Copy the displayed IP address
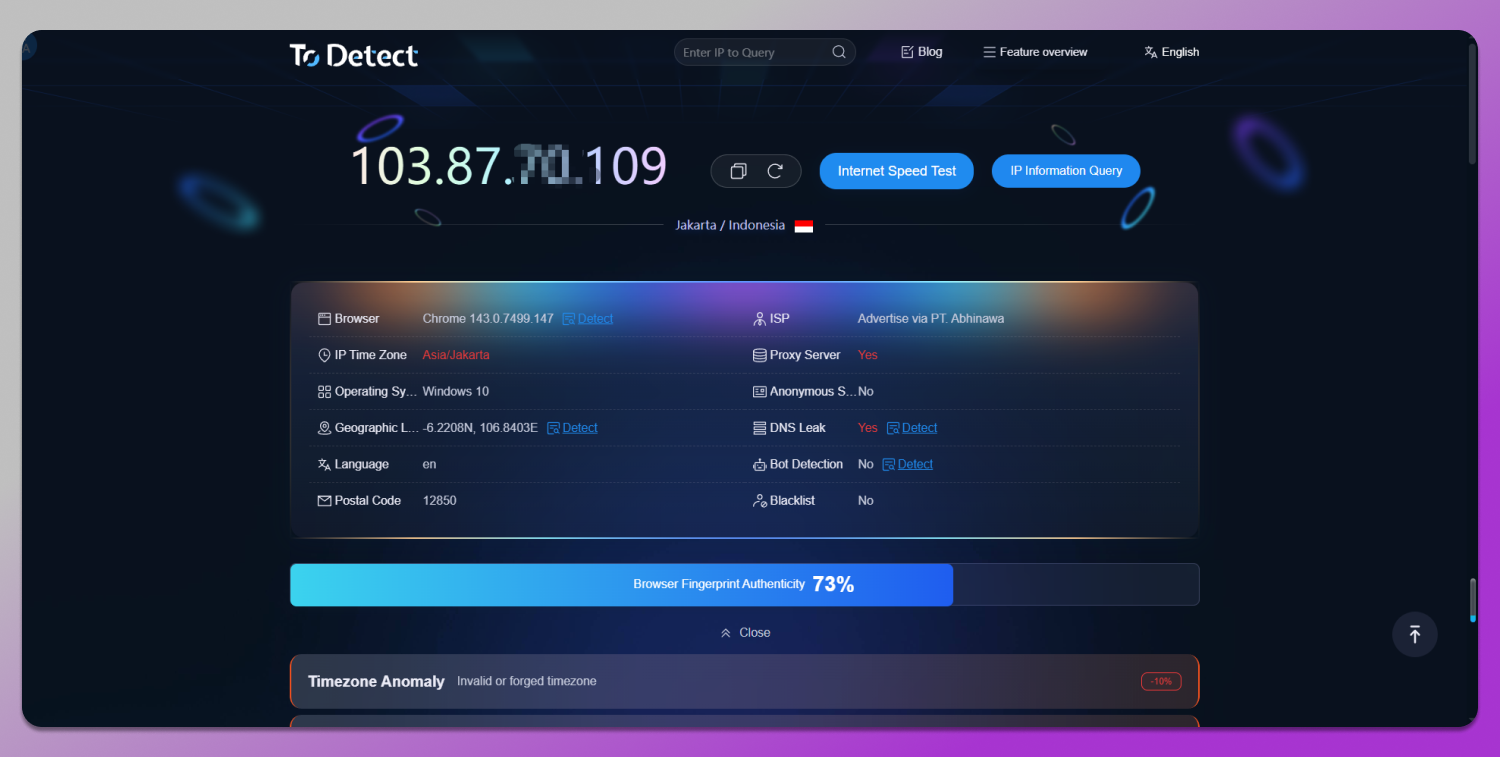The height and width of the screenshot is (757, 1500). click(736, 171)
